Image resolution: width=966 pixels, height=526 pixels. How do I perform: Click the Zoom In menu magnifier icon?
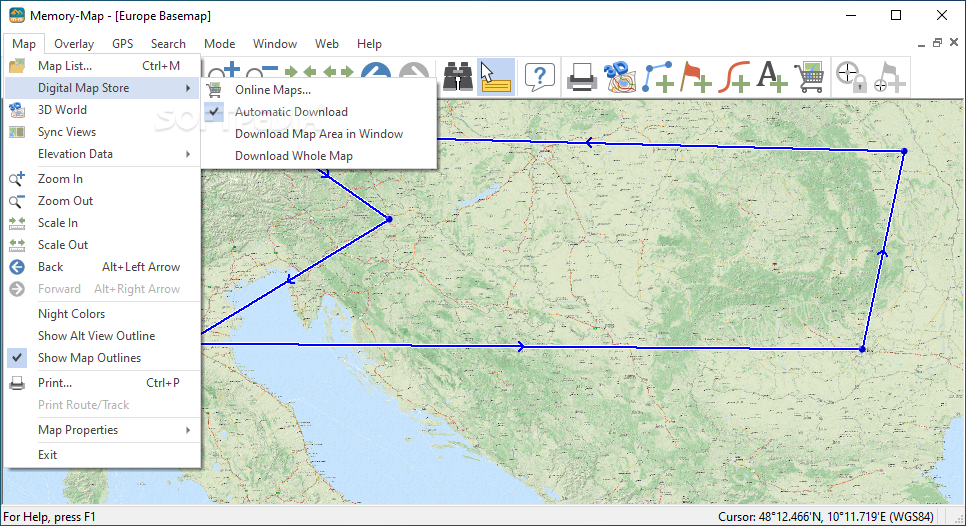click(17, 179)
